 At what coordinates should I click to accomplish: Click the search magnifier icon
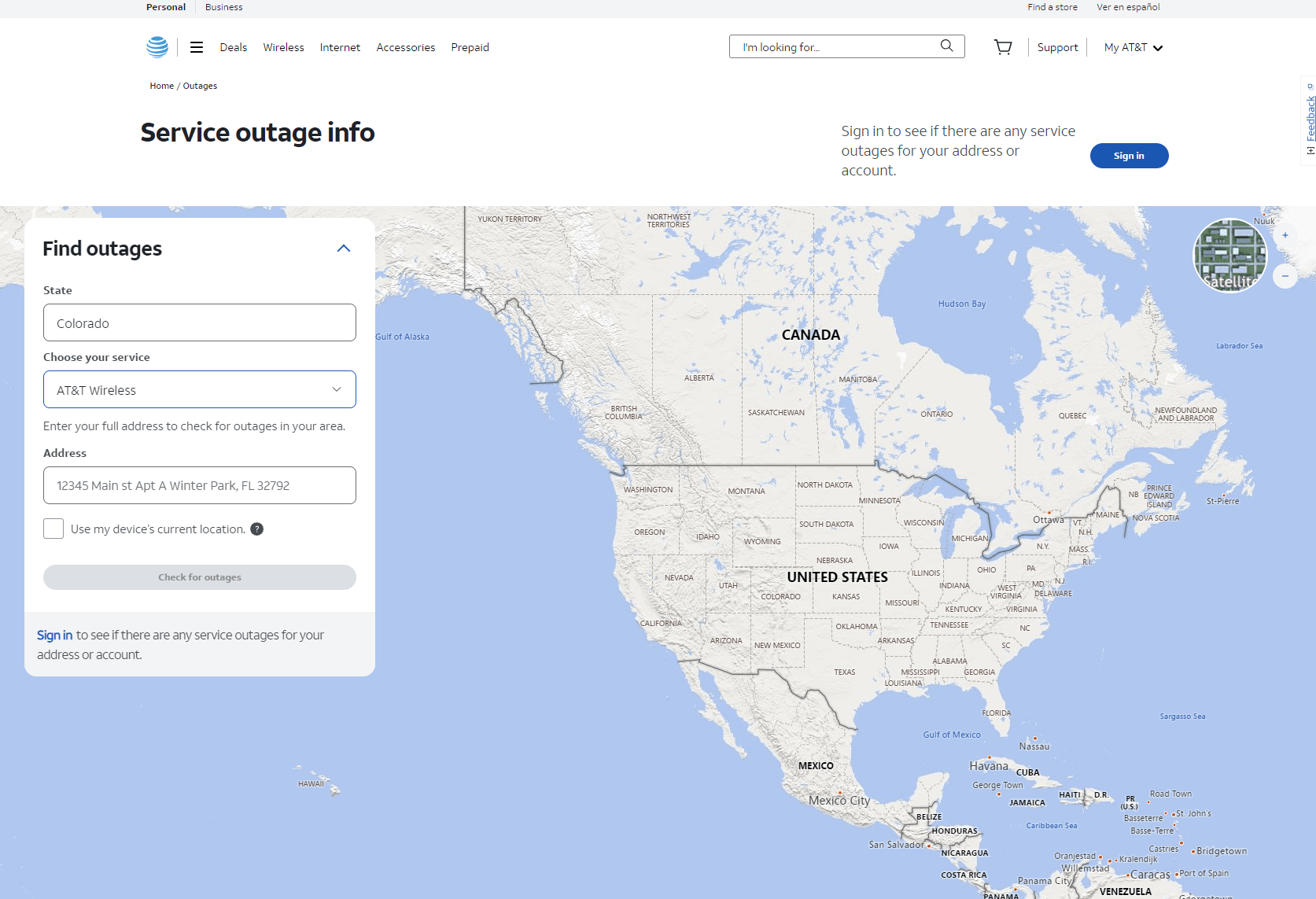pos(947,46)
